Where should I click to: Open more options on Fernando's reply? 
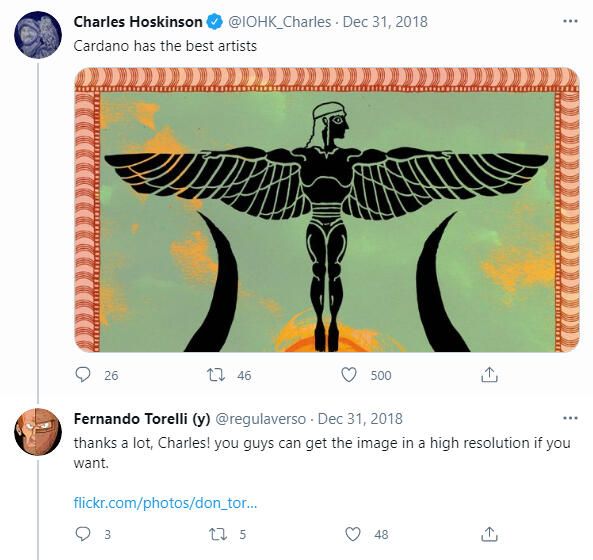[x=570, y=418]
